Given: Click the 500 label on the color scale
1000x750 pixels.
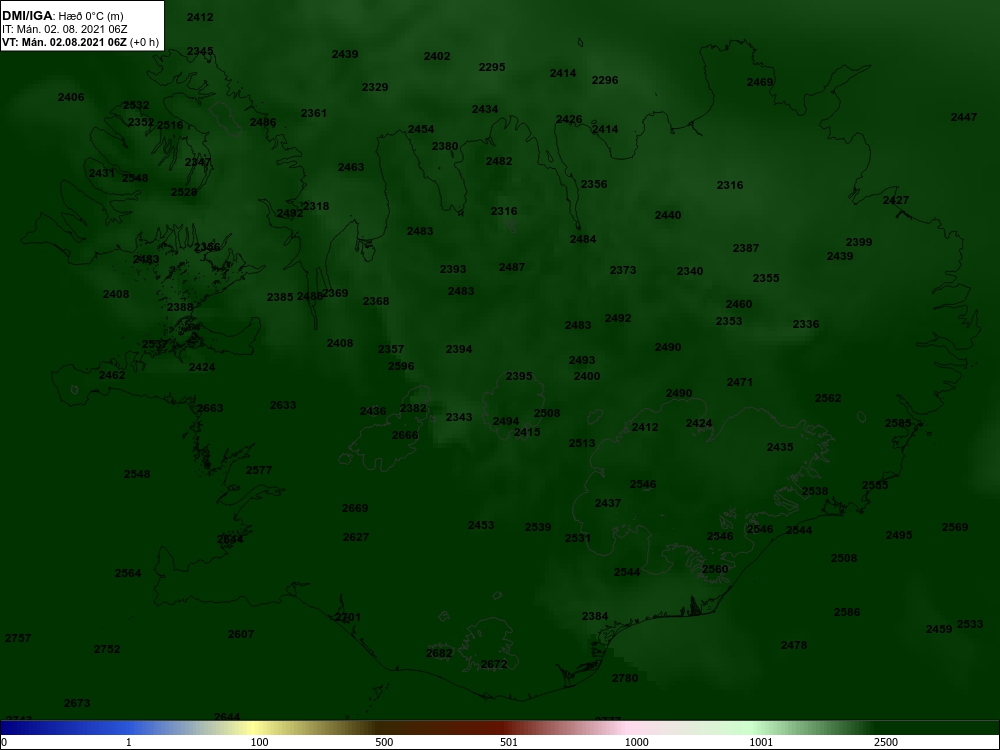Looking at the screenshot, I should point(385,742).
